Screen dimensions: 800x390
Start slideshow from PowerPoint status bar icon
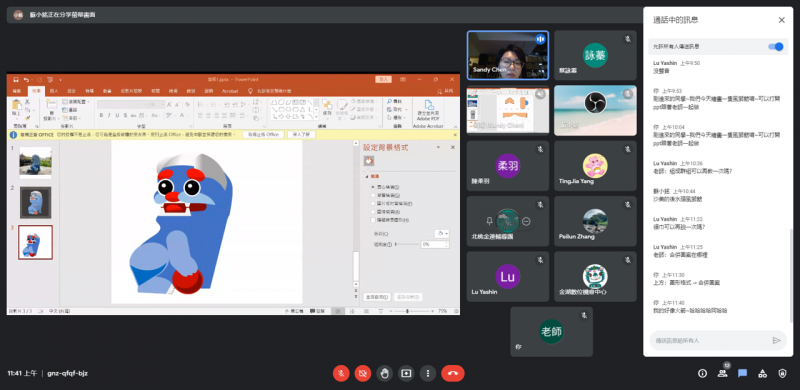pos(381,311)
